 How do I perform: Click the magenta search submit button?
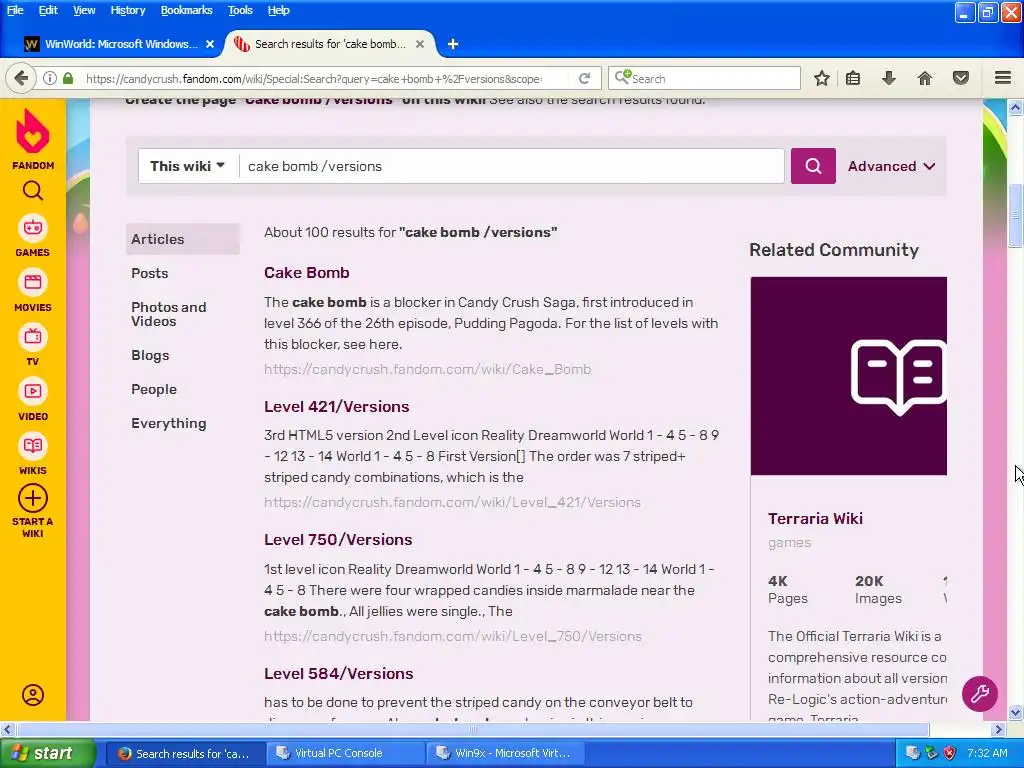(x=813, y=166)
